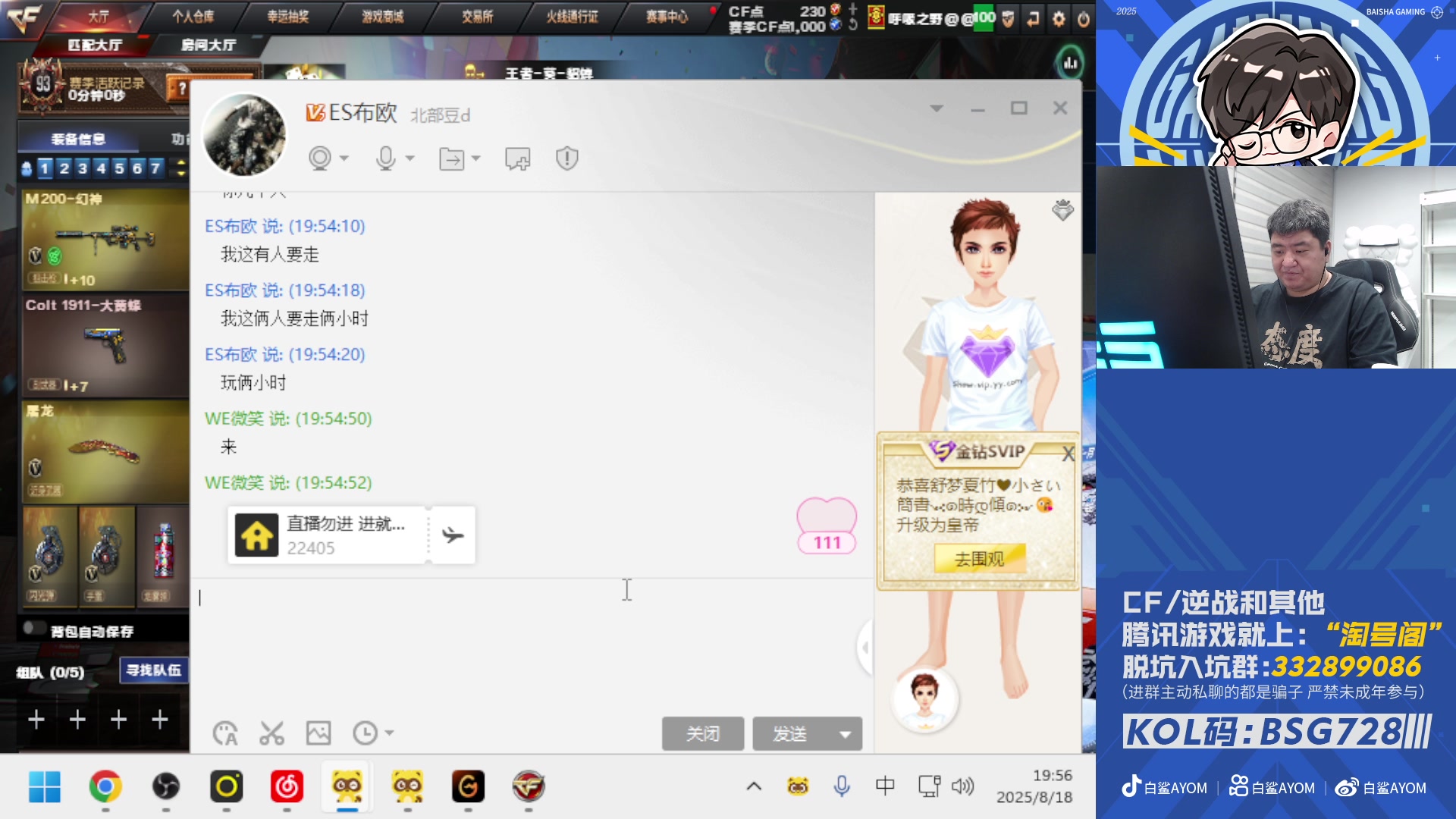Open the 大厅 tab in CF menu

pyautogui.click(x=99, y=16)
